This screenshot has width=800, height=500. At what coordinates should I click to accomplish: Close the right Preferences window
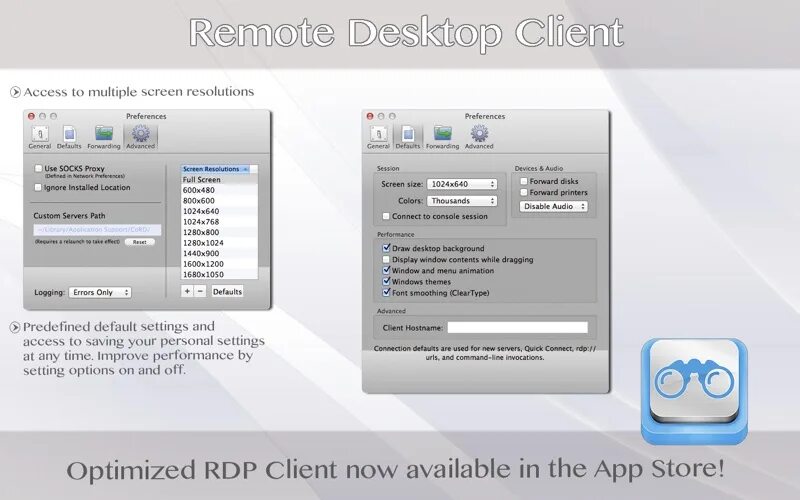coord(370,116)
